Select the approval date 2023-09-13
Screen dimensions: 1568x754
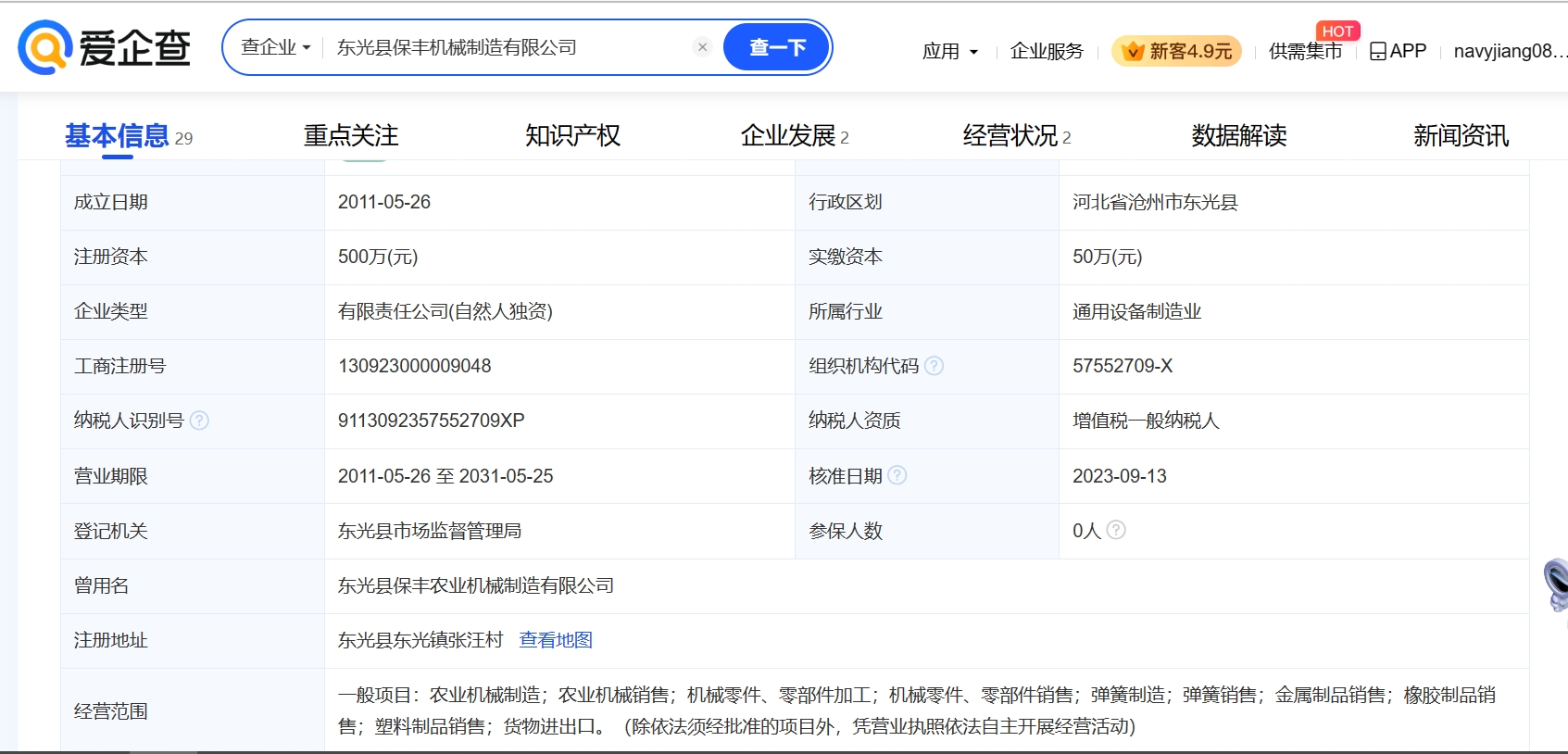tap(1120, 476)
